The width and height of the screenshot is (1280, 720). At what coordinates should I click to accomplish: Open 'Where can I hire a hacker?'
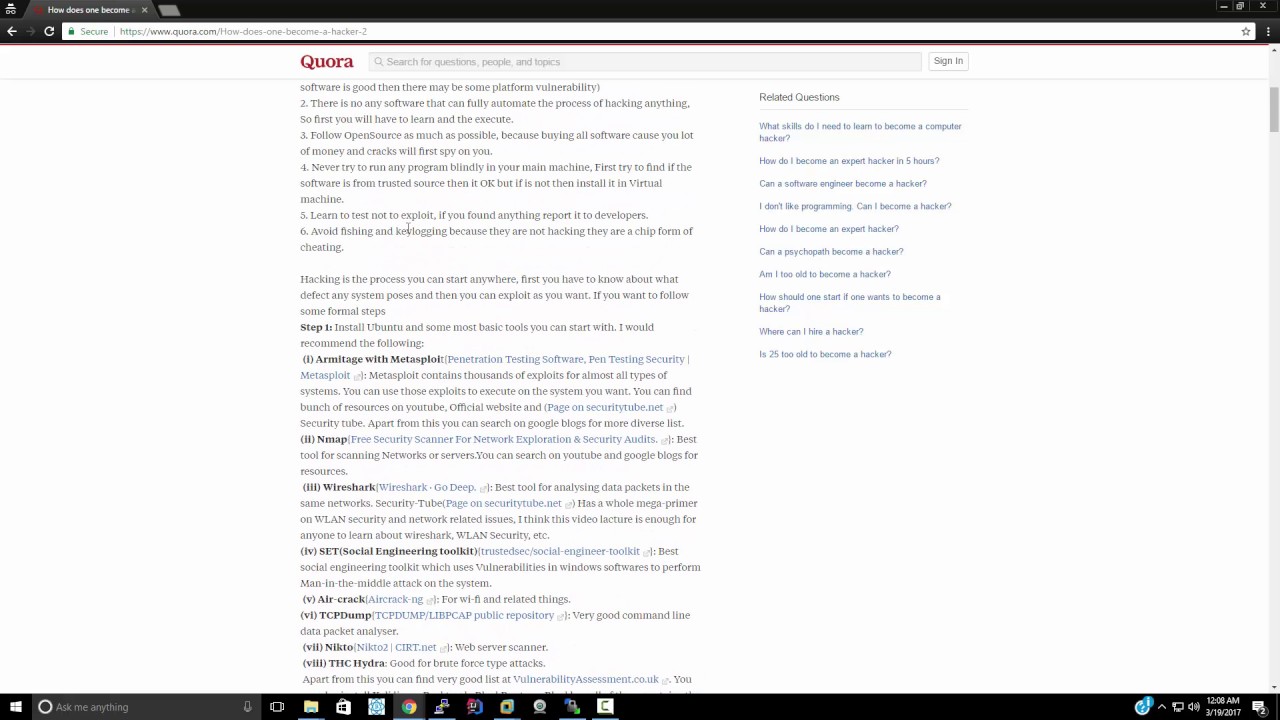811,331
